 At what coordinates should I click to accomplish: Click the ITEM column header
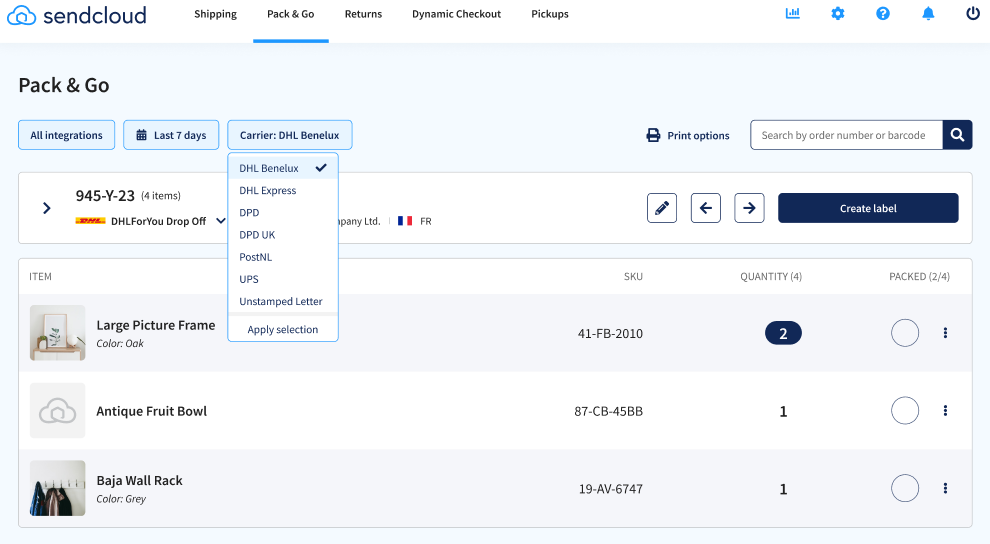(40, 276)
